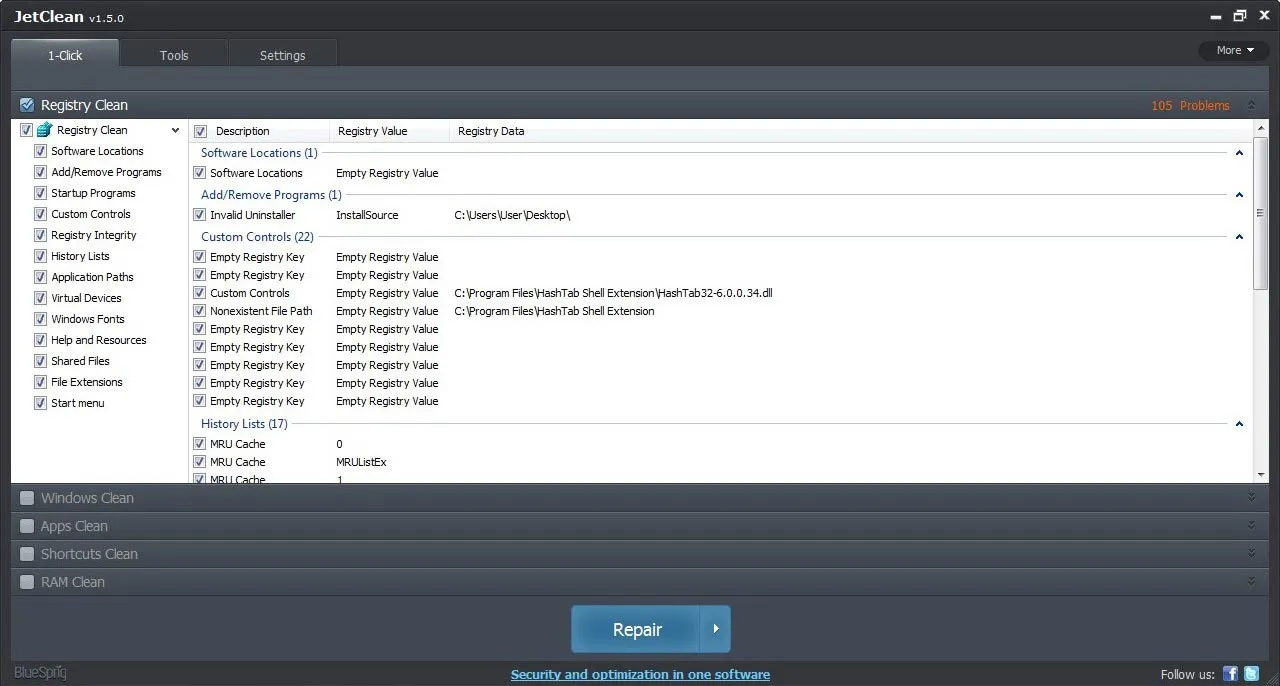Click the RAM Clean section icon
Viewport: 1280px width, 686px height.
27,581
